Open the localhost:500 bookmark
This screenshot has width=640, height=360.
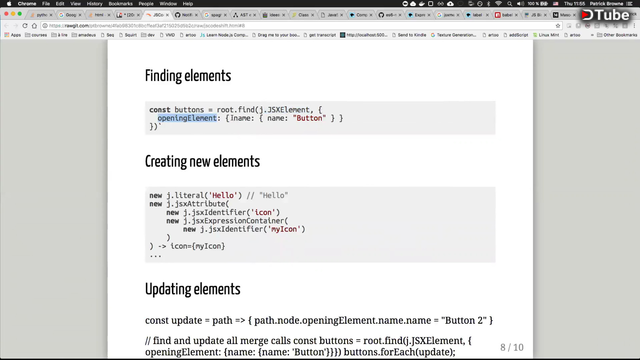364,35
